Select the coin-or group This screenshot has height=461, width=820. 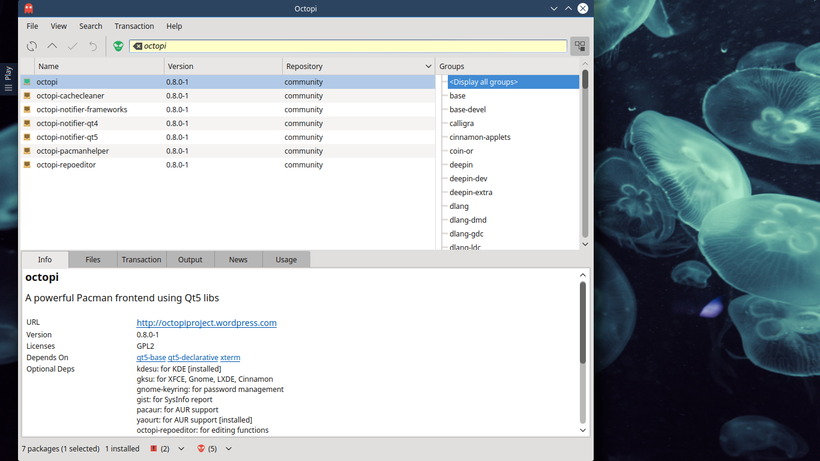461,151
